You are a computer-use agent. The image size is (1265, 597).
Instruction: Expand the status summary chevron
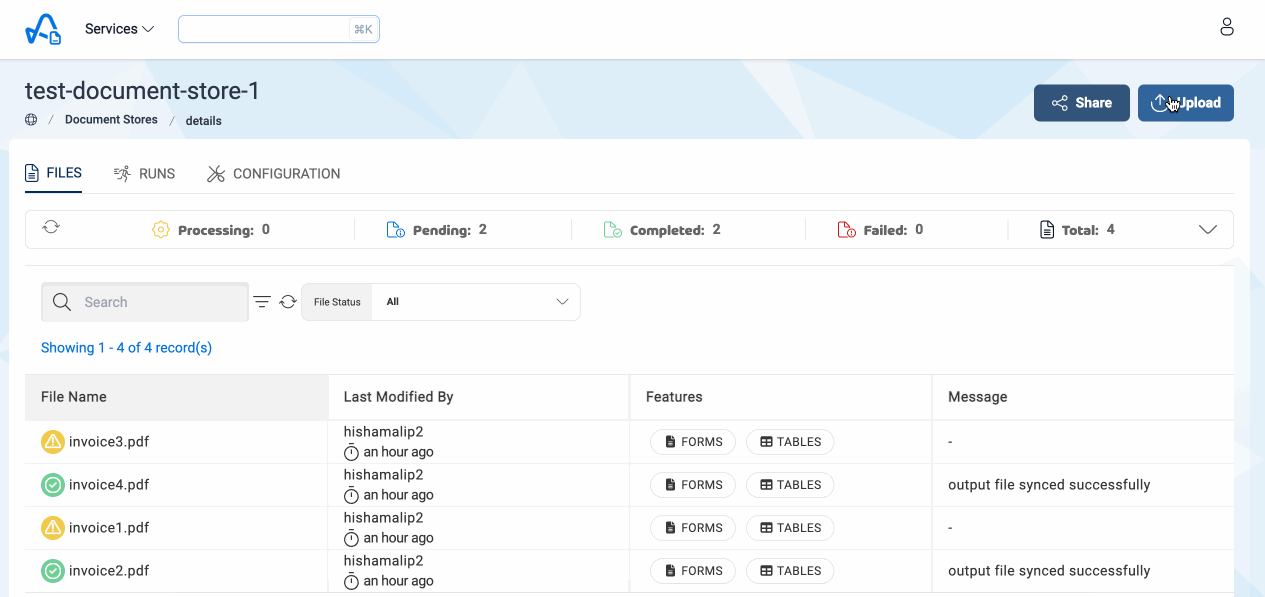pyautogui.click(x=1208, y=230)
